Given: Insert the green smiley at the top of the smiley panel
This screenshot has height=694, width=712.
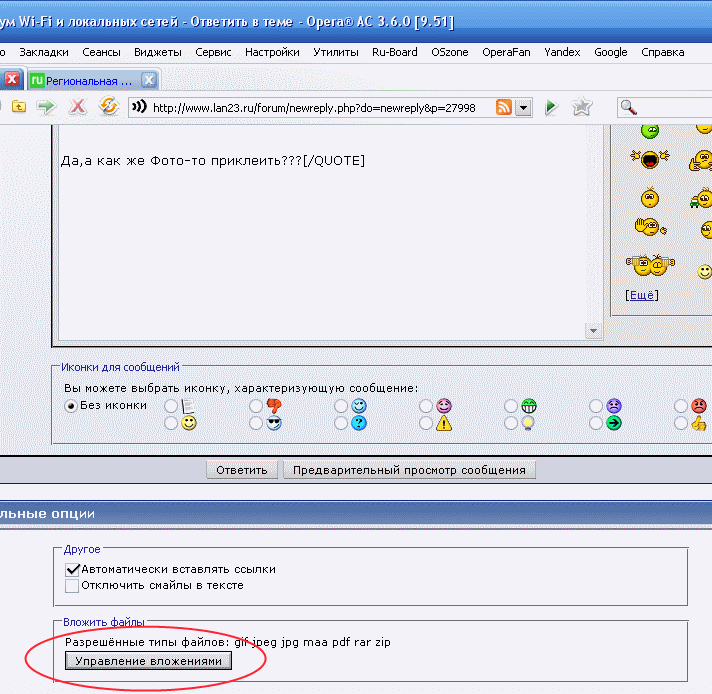Looking at the screenshot, I should 650,131.
